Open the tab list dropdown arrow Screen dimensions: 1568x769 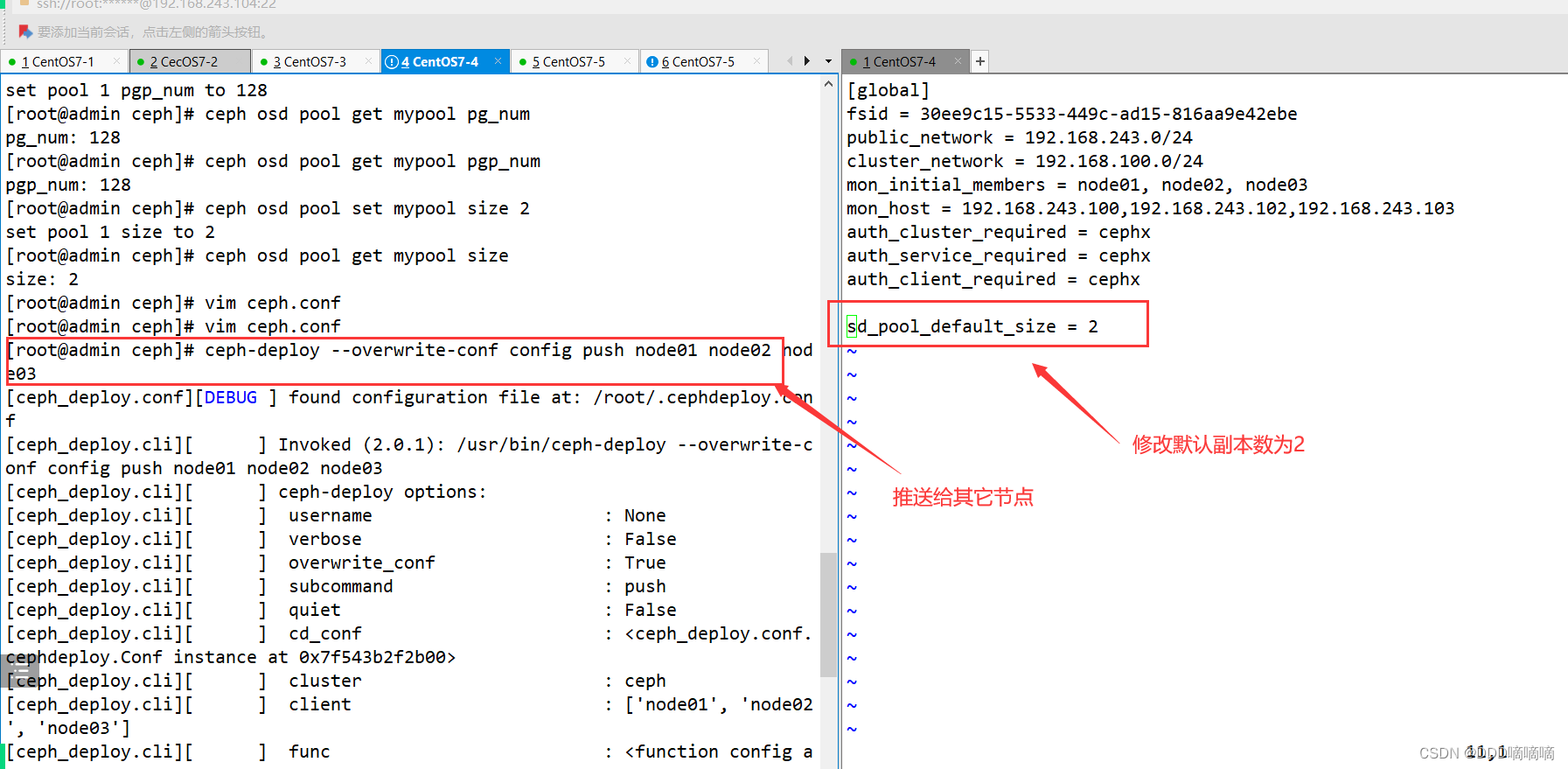(828, 61)
